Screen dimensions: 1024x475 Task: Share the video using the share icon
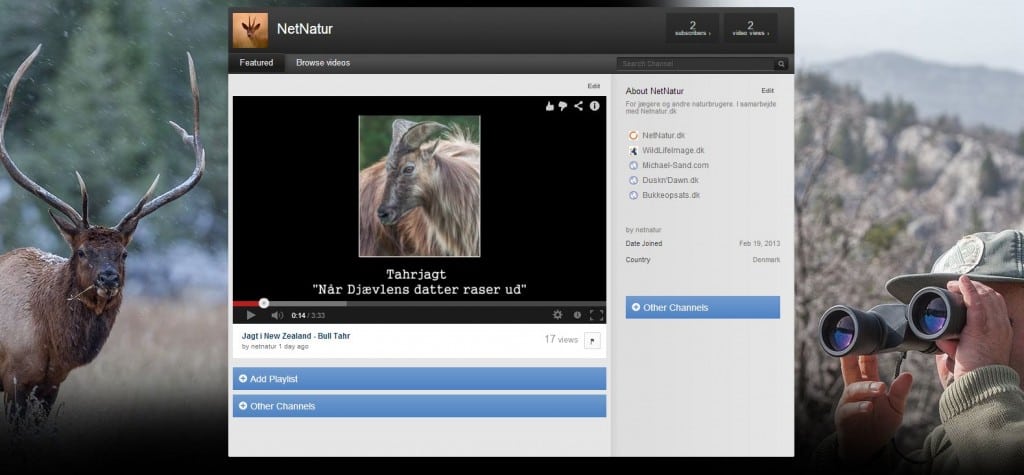coord(579,105)
